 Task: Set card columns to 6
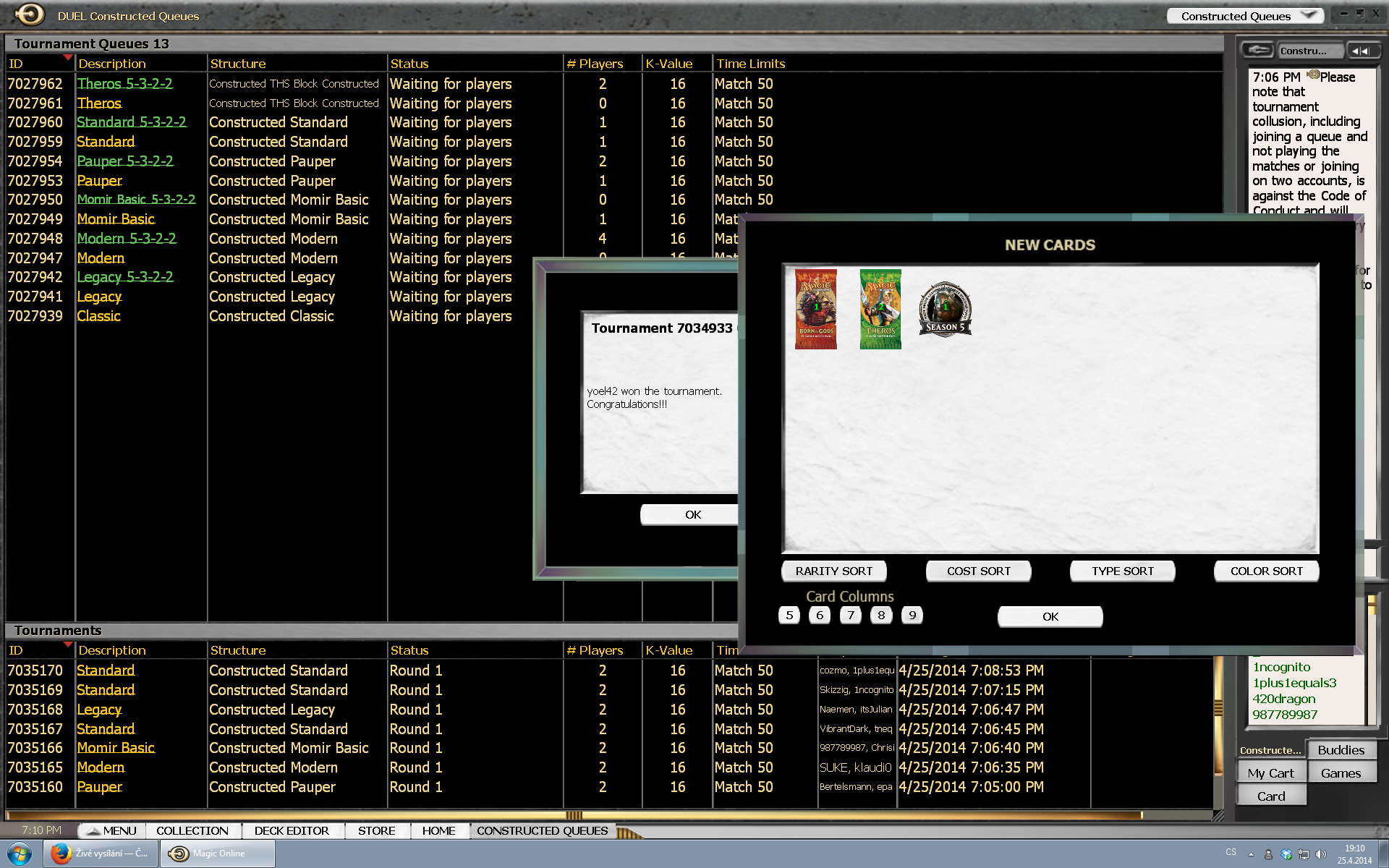click(x=820, y=615)
